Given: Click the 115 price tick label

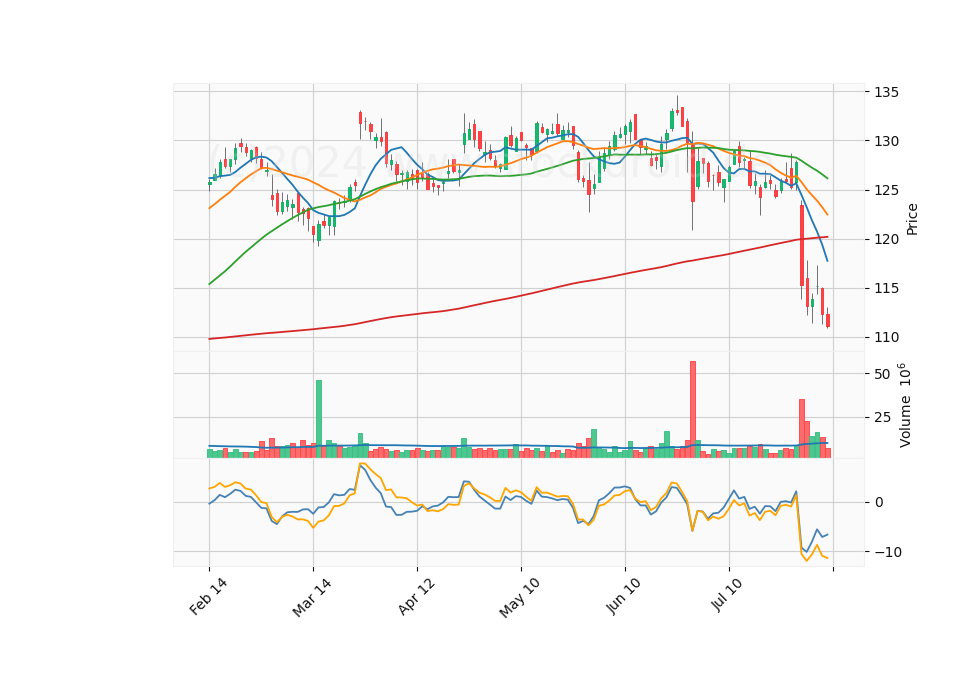Looking at the screenshot, I should point(887,288).
